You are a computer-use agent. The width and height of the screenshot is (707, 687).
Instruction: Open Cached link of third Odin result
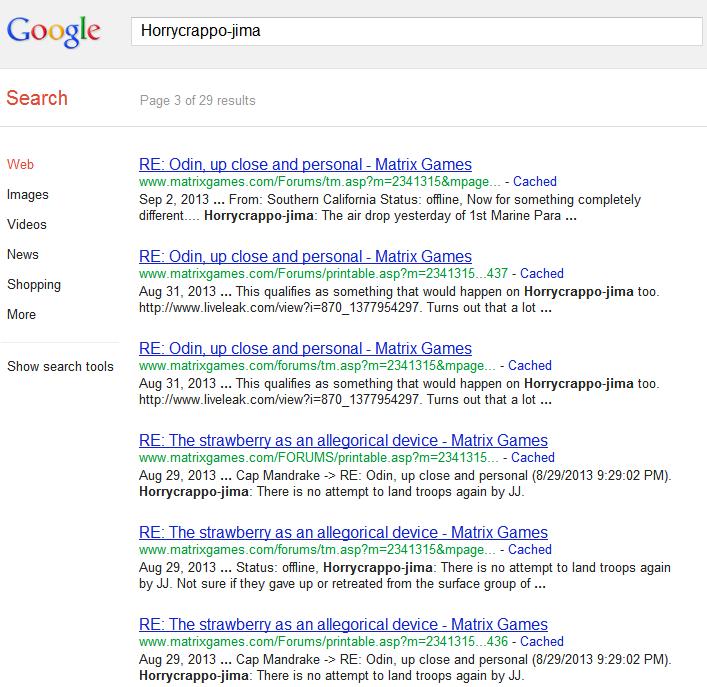coord(530,365)
